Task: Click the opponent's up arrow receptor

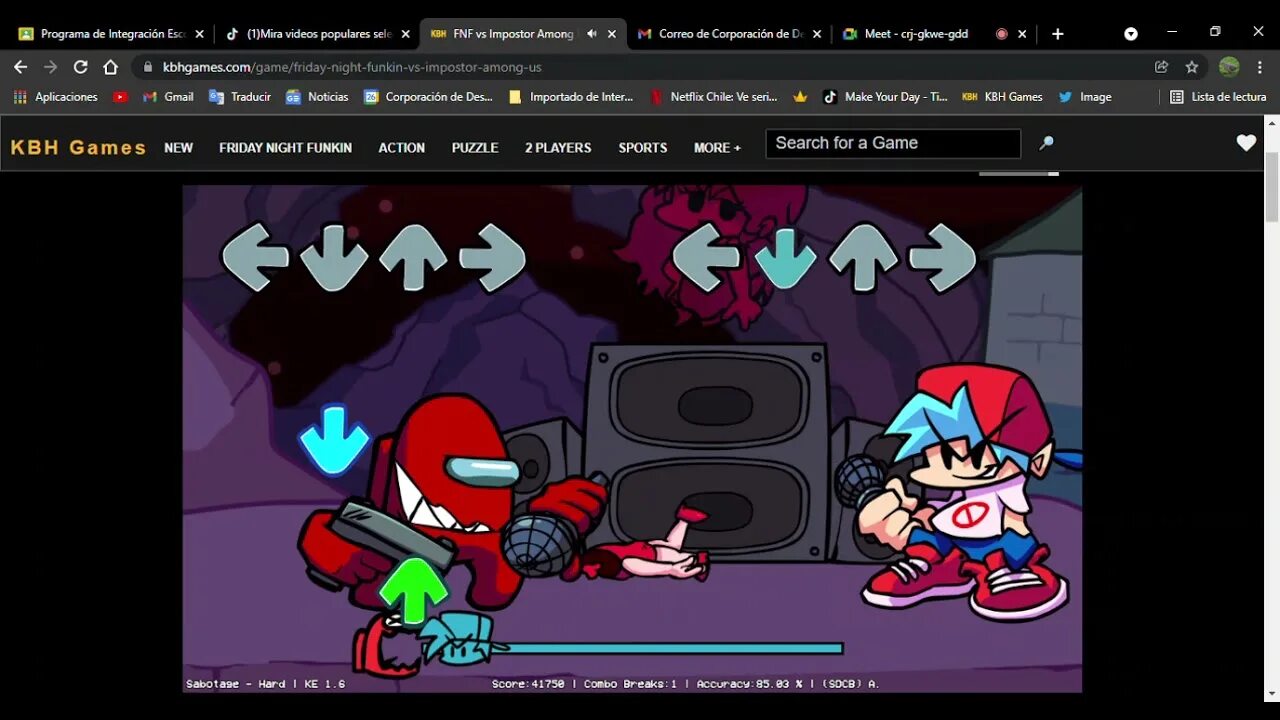Action: click(412, 257)
